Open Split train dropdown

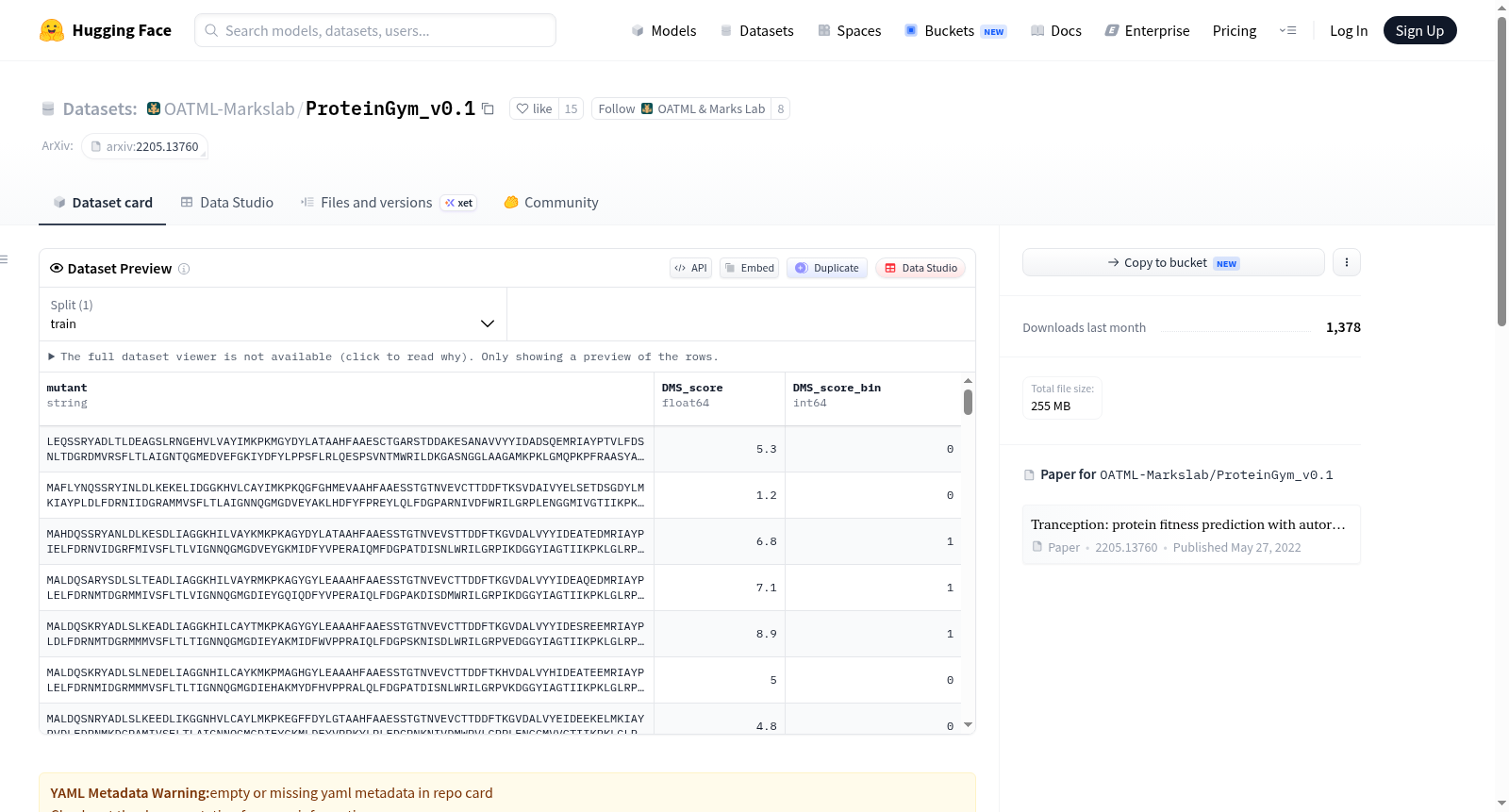273,314
